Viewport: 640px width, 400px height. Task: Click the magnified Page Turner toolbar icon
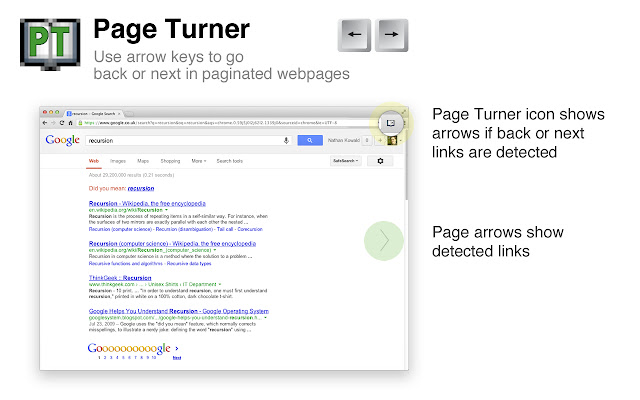point(391,123)
